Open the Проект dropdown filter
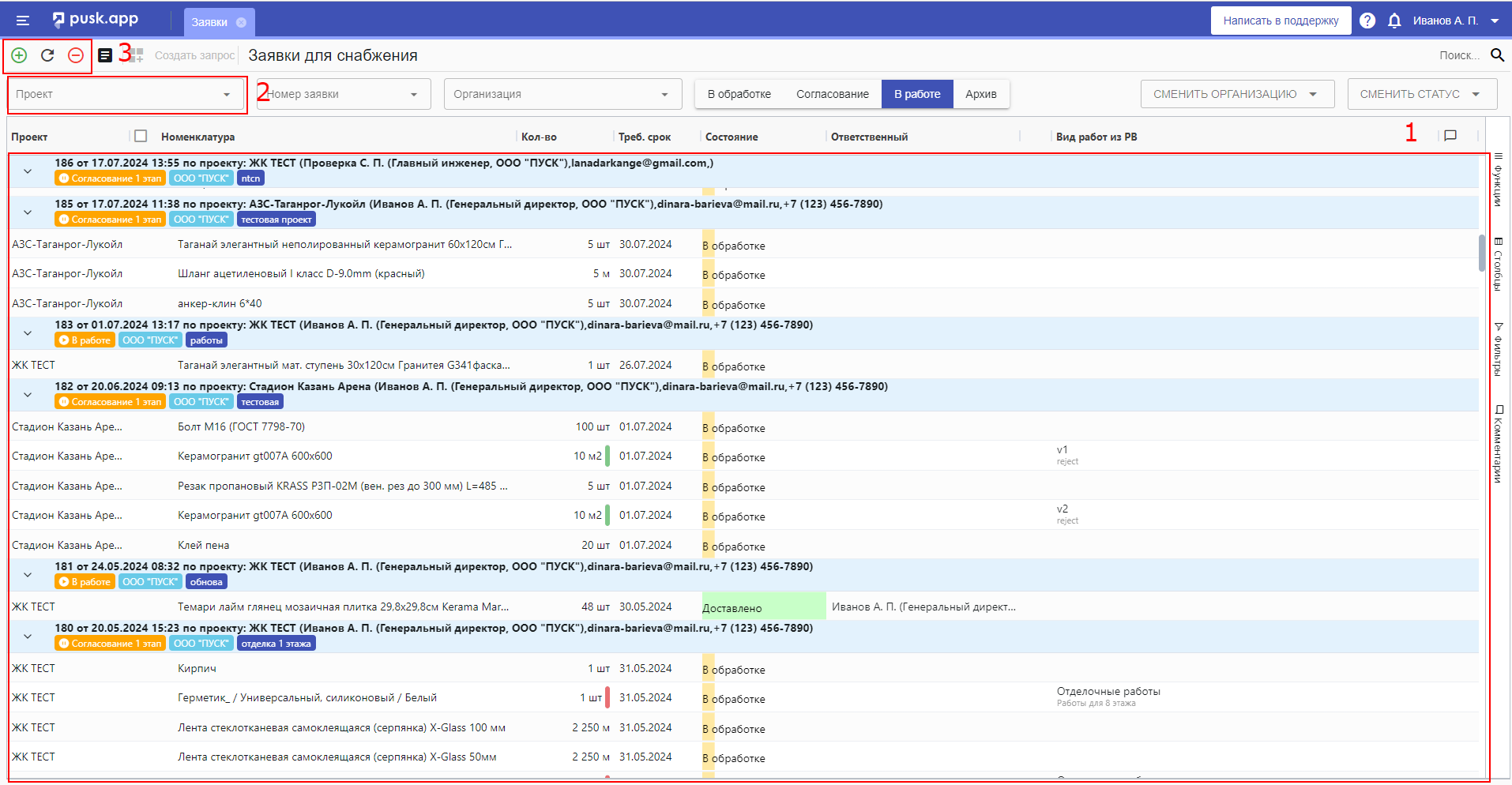The width and height of the screenshot is (1512, 785). click(125, 94)
